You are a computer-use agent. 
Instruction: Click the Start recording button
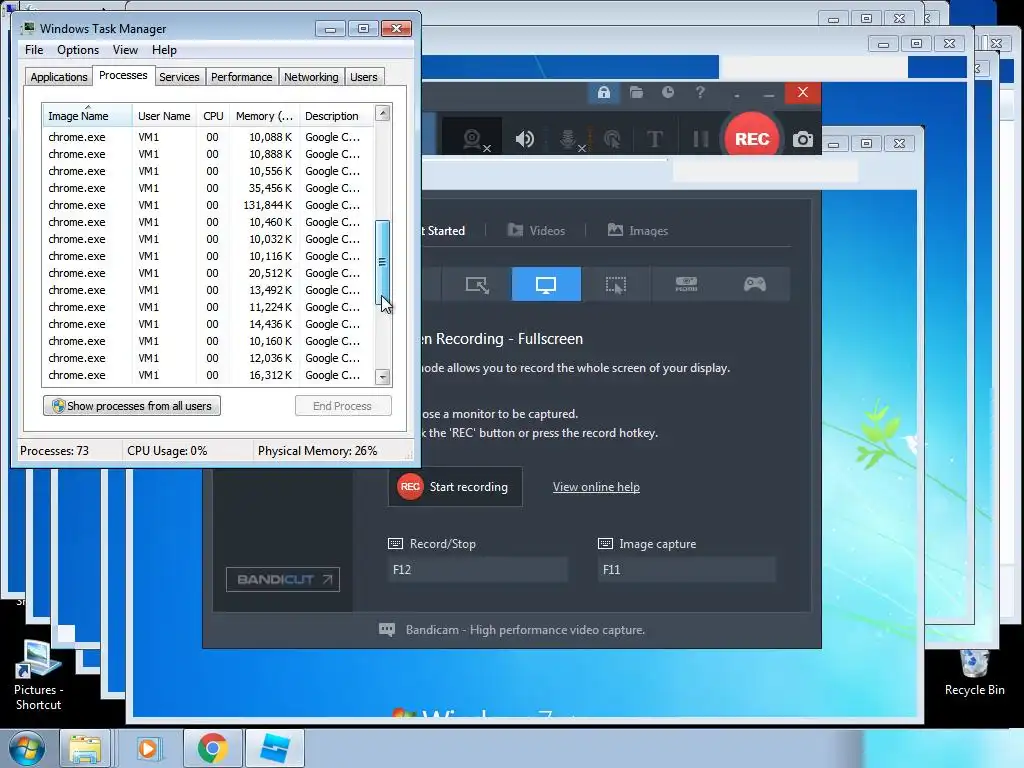coord(455,487)
